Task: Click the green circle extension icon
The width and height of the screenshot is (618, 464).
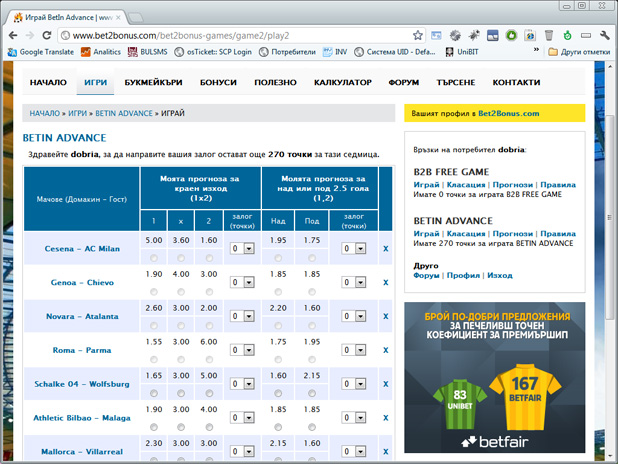Action: (x=511, y=35)
